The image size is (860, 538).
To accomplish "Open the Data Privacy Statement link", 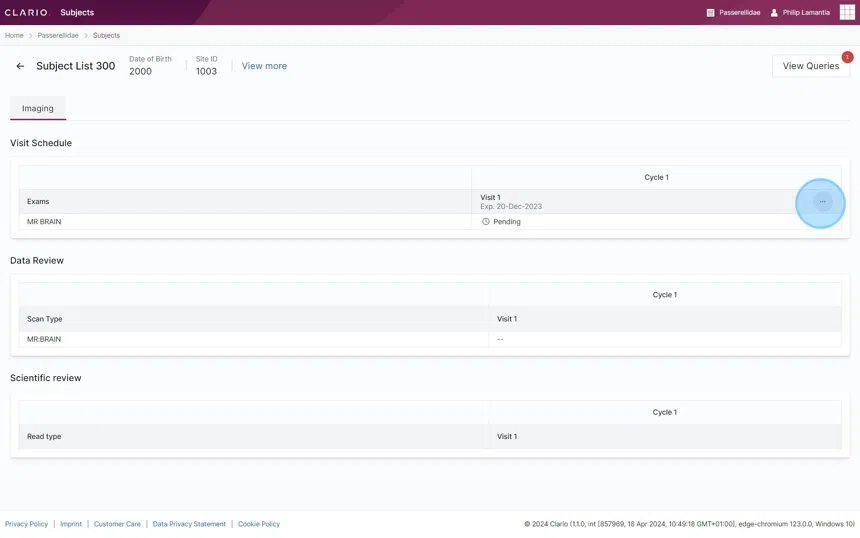I will coord(189,524).
